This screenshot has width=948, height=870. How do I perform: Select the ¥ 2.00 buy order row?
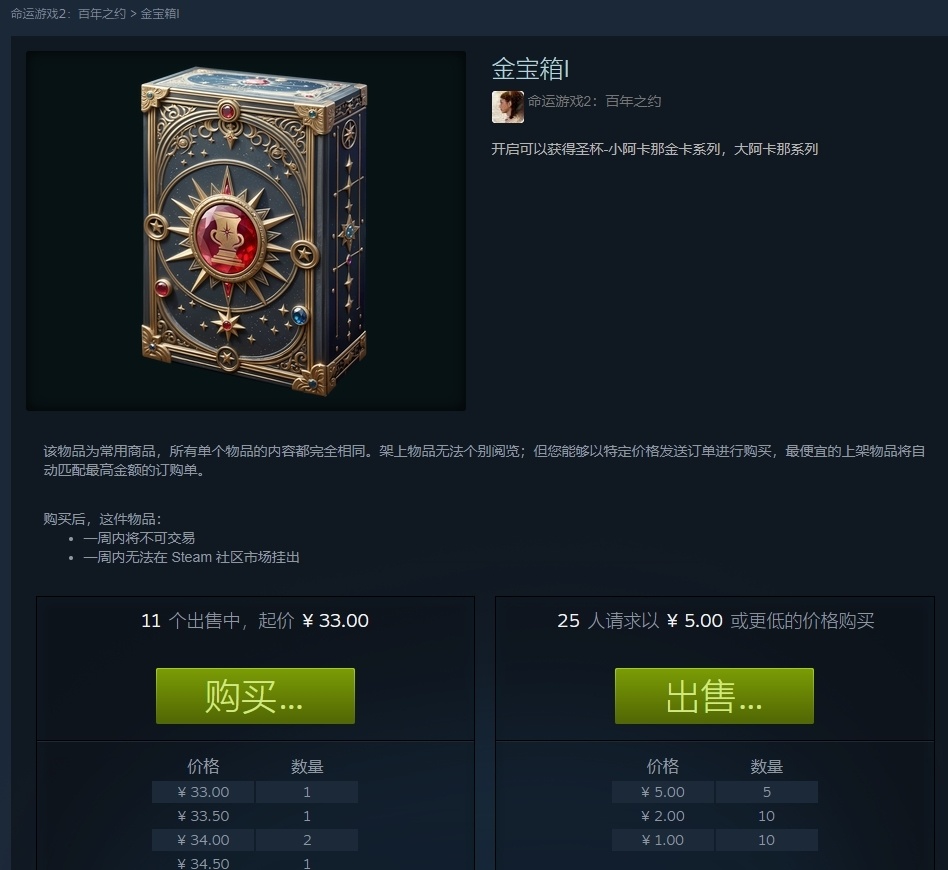pyautogui.click(x=715, y=816)
